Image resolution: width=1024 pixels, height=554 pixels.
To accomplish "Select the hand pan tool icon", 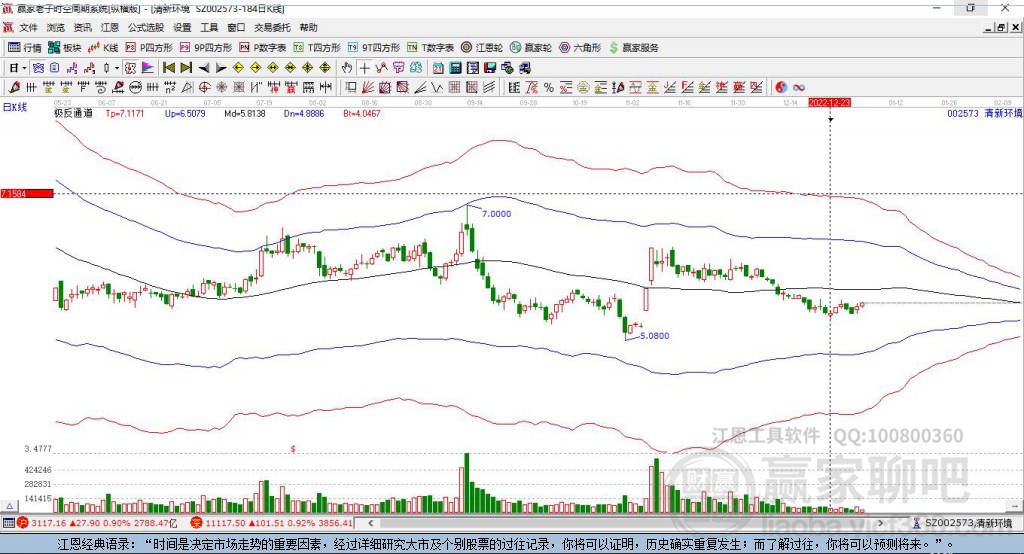I will tap(347, 68).
